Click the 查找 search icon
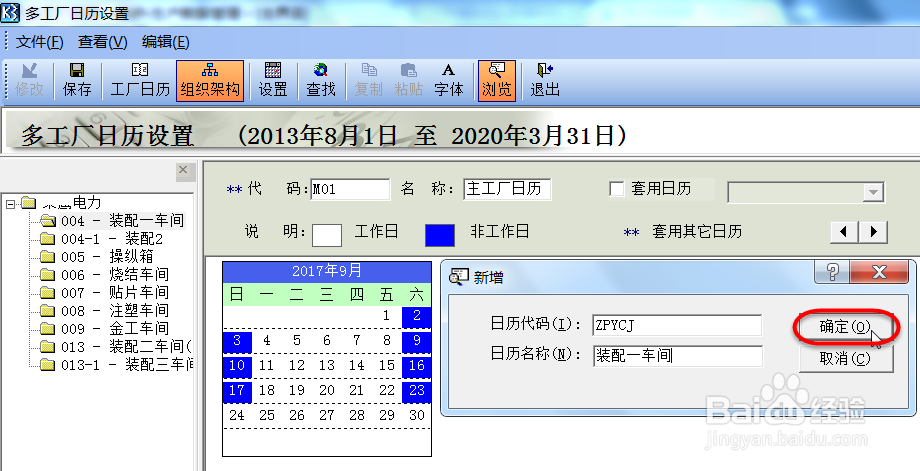The image size is (920, 471). pos(320,80)
